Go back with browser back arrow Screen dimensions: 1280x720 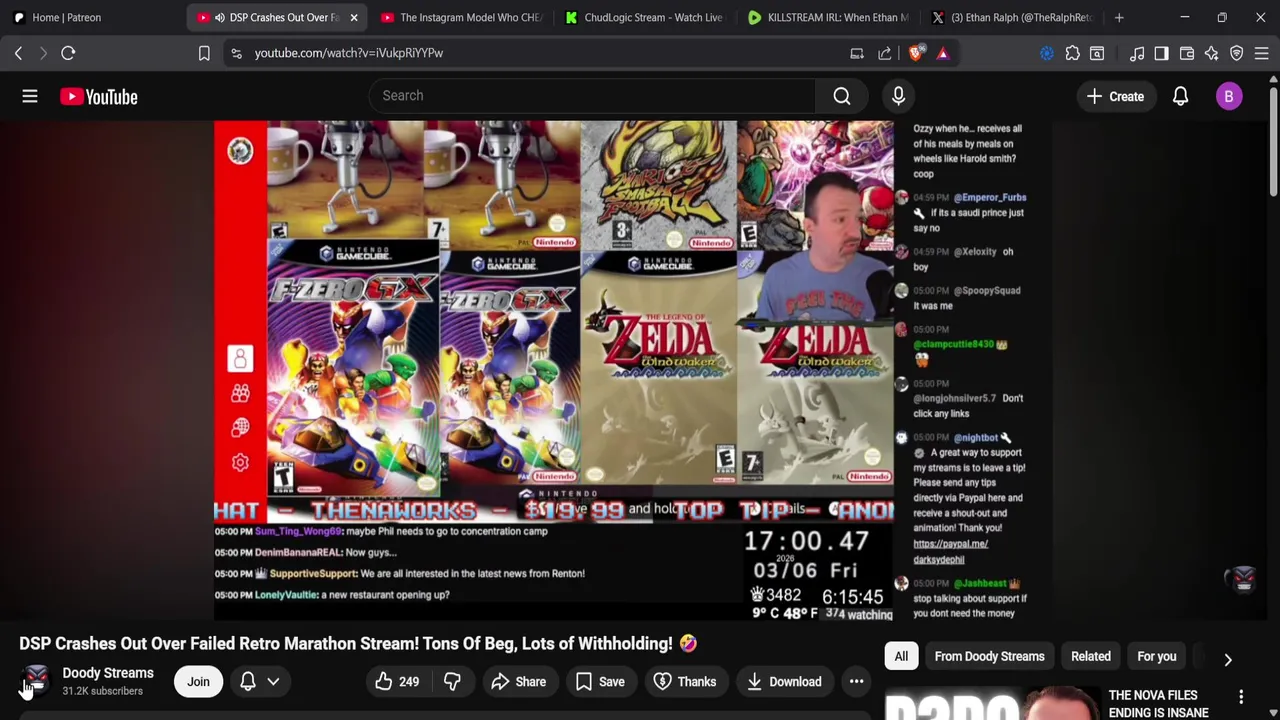18,53
